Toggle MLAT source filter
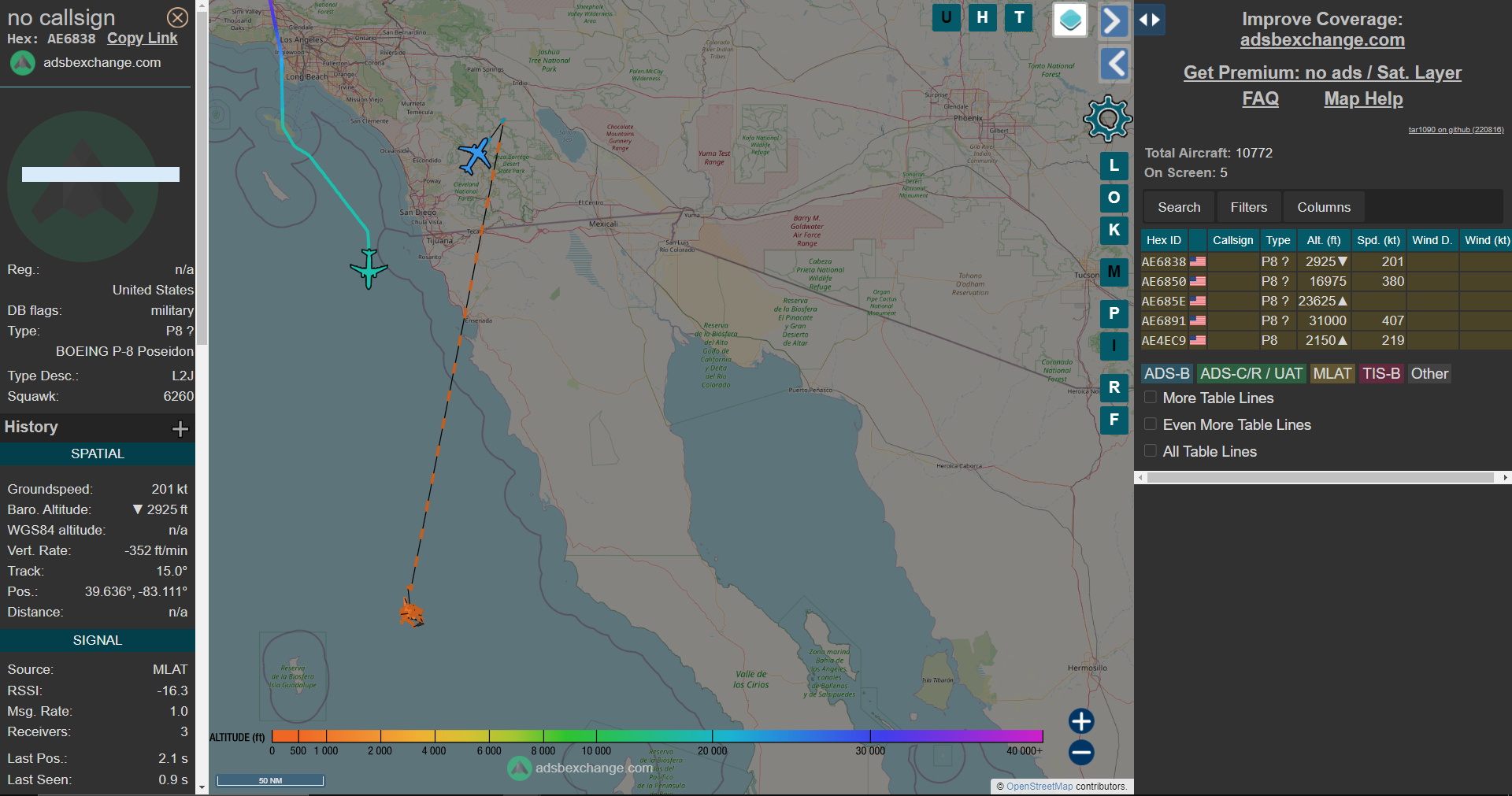Viewport: 1512px width, 796px height. [1332, 374]
